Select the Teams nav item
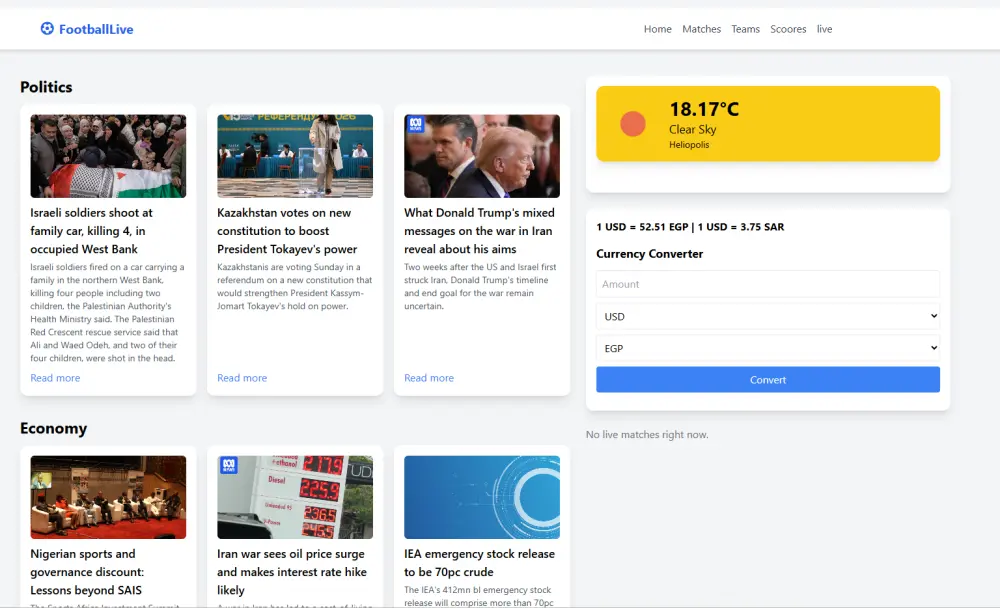The width and height of the screenshot is (1000, 608). click(x=745, y=29)
